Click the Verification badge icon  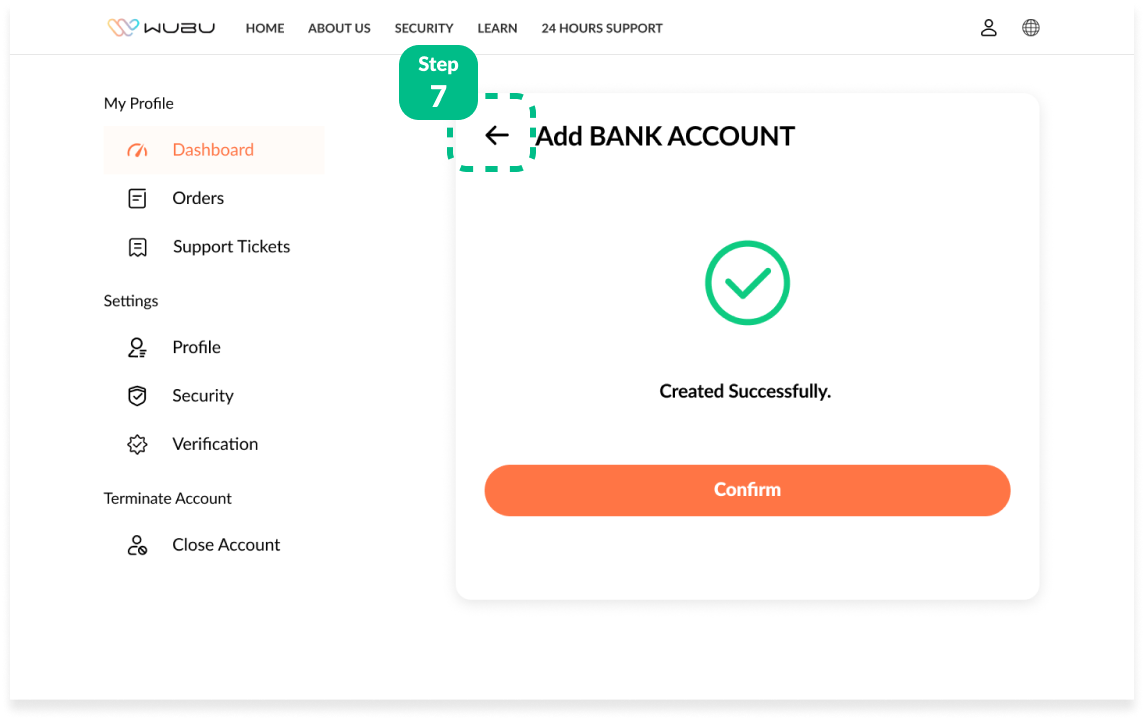click(137, 444)
